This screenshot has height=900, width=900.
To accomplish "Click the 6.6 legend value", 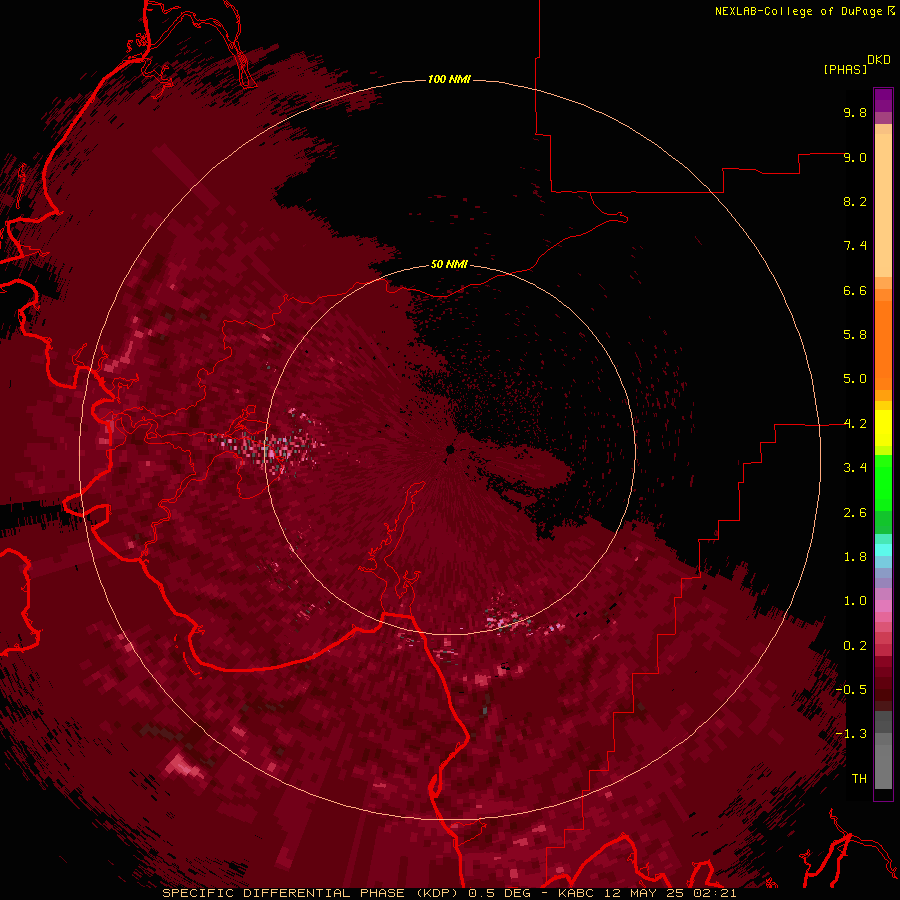I will point(855,290).
